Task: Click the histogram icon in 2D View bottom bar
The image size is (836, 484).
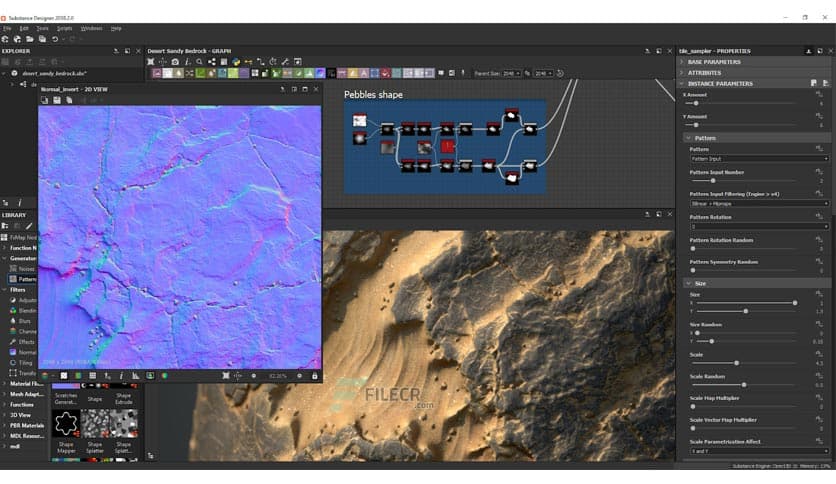Action: click(136, 376)
